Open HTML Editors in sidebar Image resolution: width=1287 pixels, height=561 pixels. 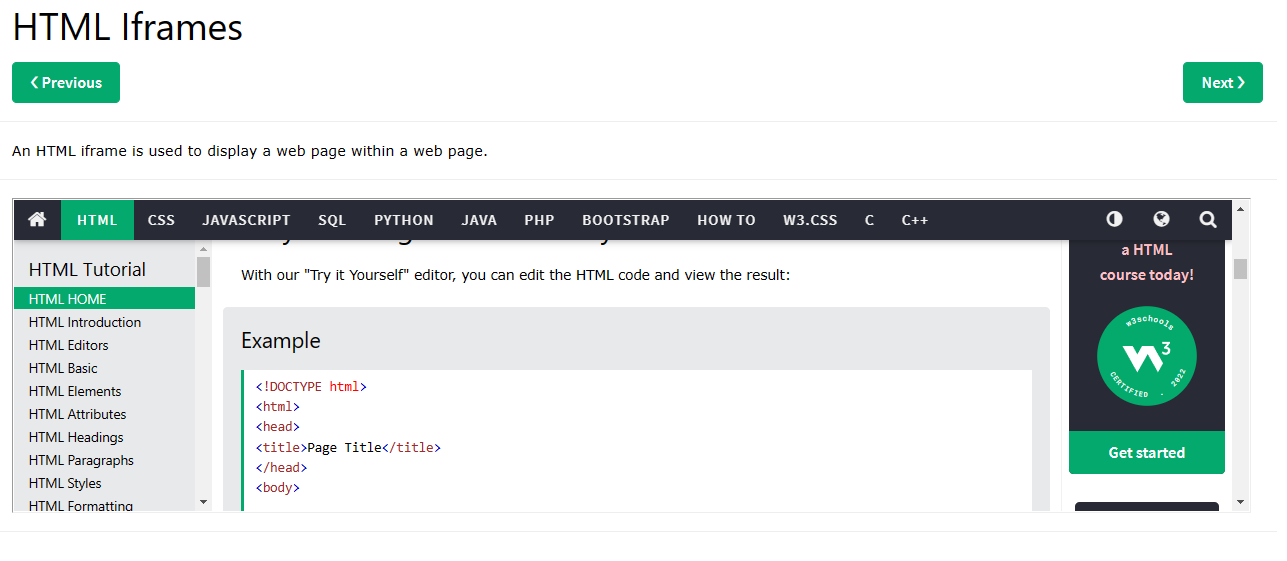pyautogui.click(x=69, y=345)
